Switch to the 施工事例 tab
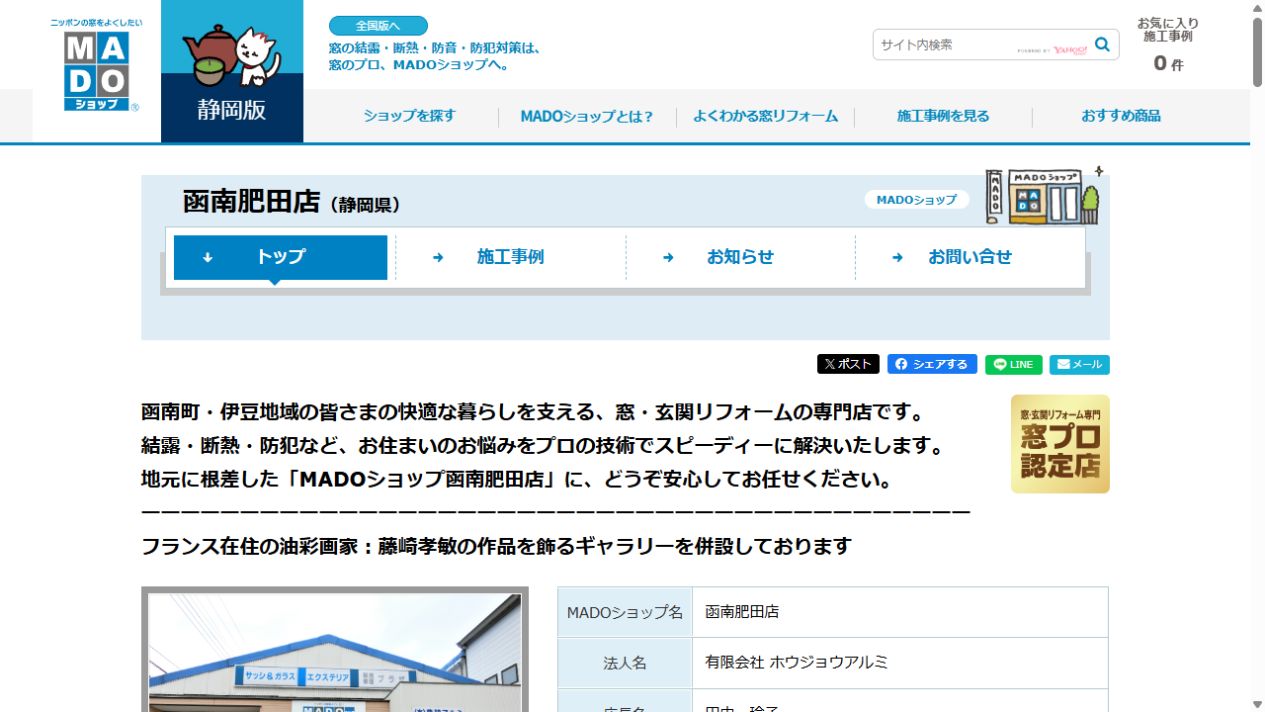Image resolution: width=1265 pixels, height=712 pixels. tap(510, 257)
